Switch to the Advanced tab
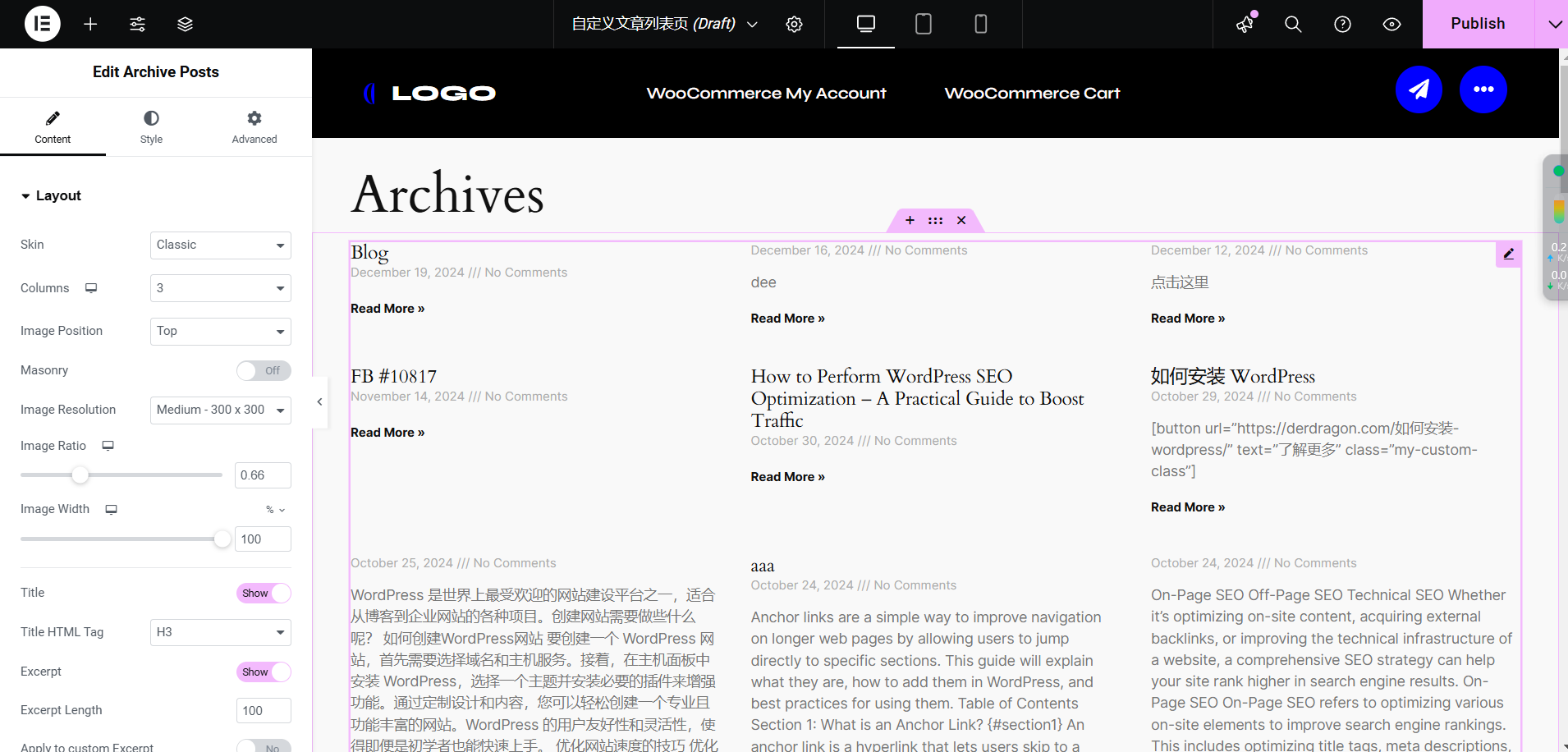The image size is (1568, 752). [253, 126]
